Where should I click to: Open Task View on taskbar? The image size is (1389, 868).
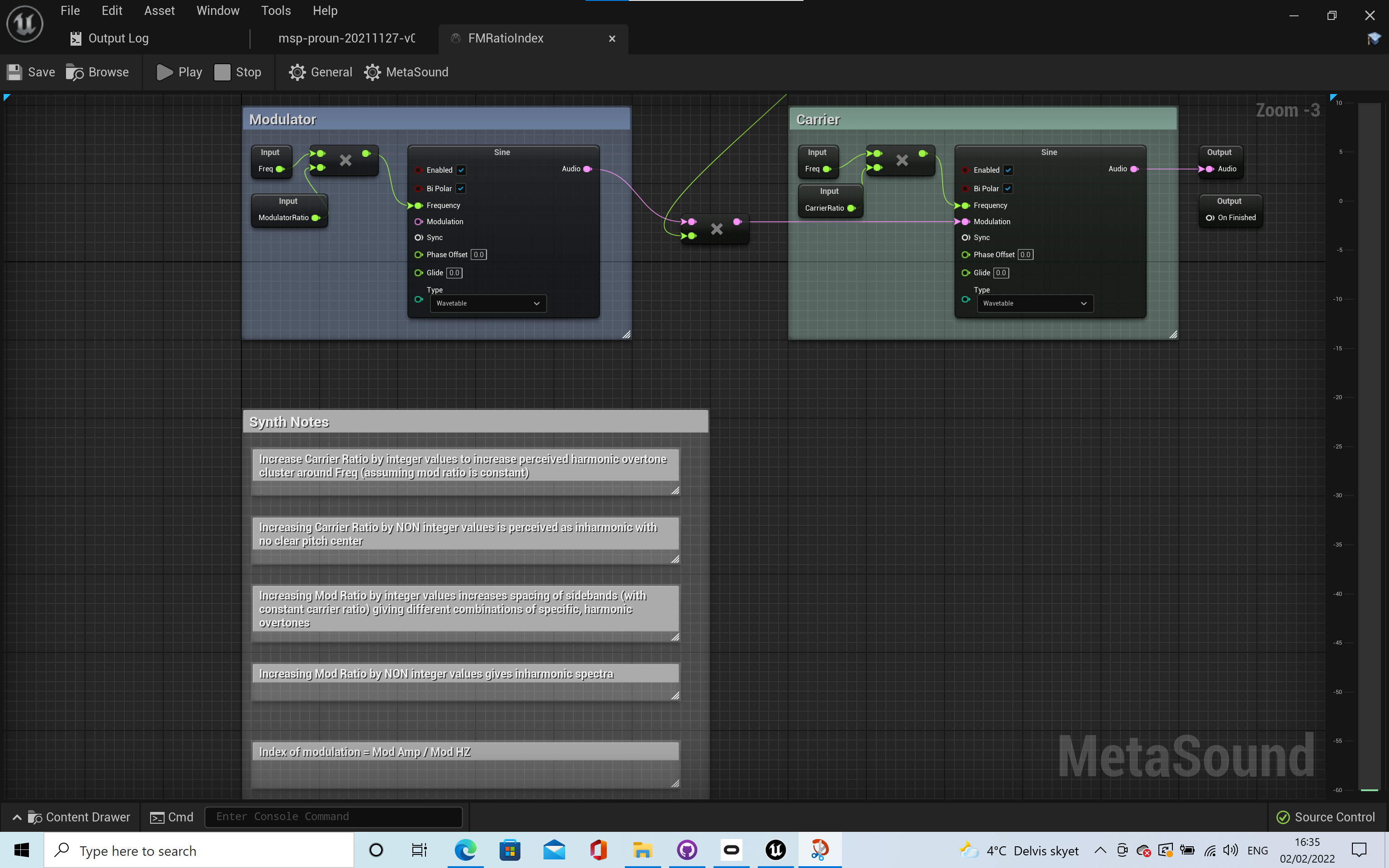420,850
